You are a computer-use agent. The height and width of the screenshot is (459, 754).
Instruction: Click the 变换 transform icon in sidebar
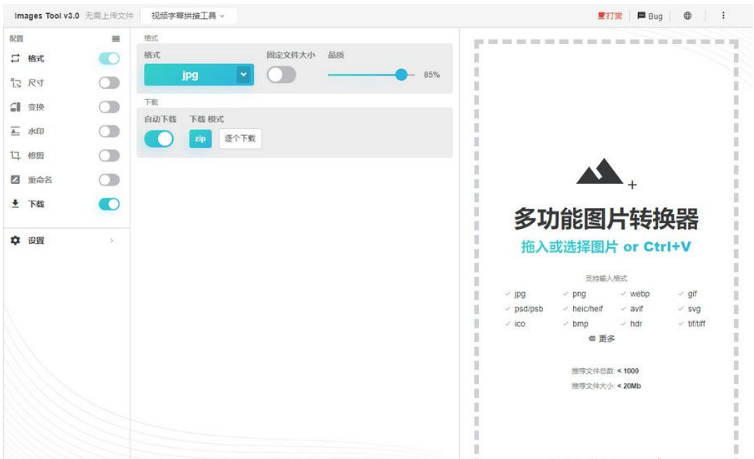(x=15, y=107)
